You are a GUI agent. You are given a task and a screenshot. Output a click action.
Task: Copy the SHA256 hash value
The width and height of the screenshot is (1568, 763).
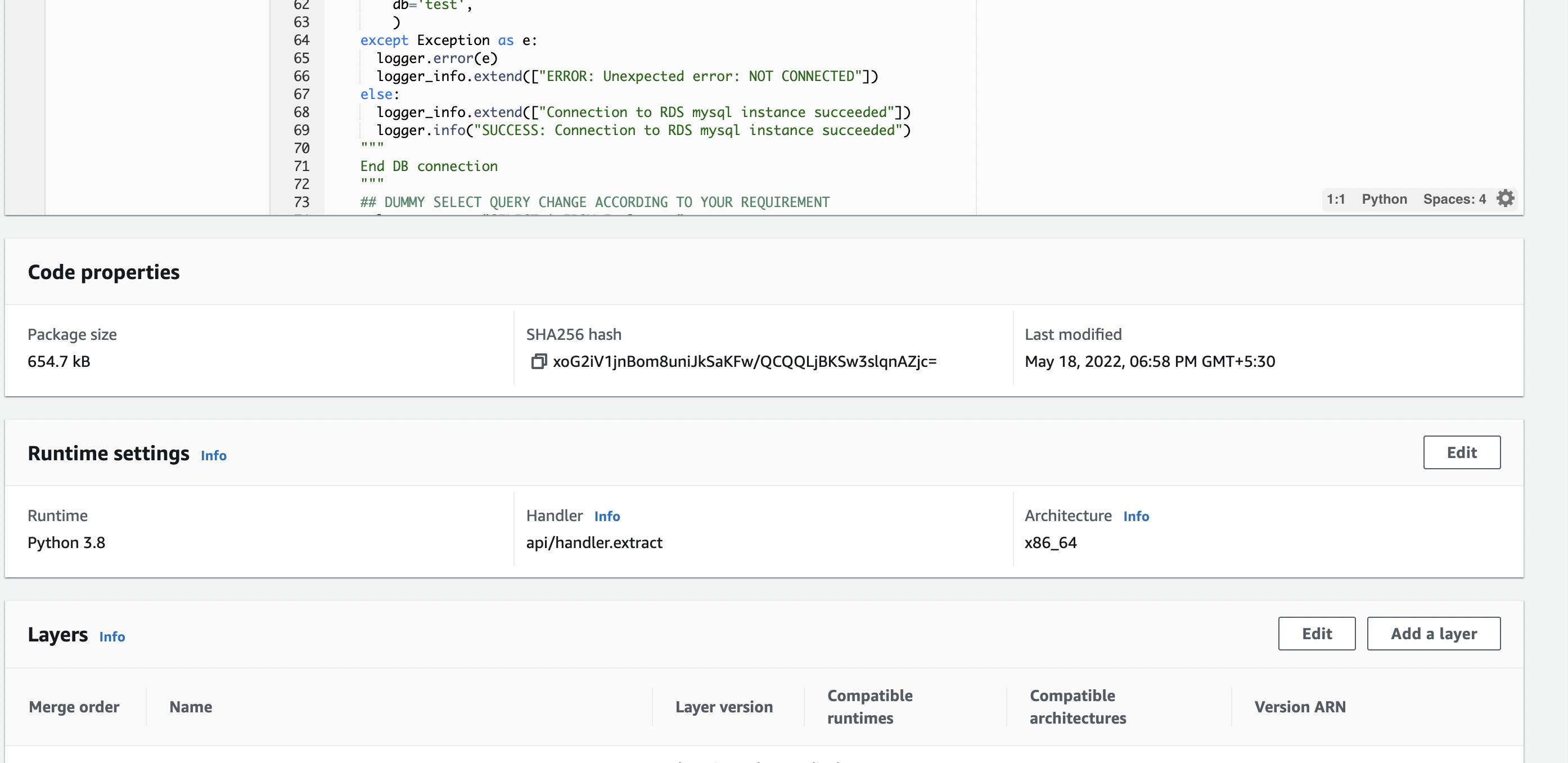[x=539, y=362]
